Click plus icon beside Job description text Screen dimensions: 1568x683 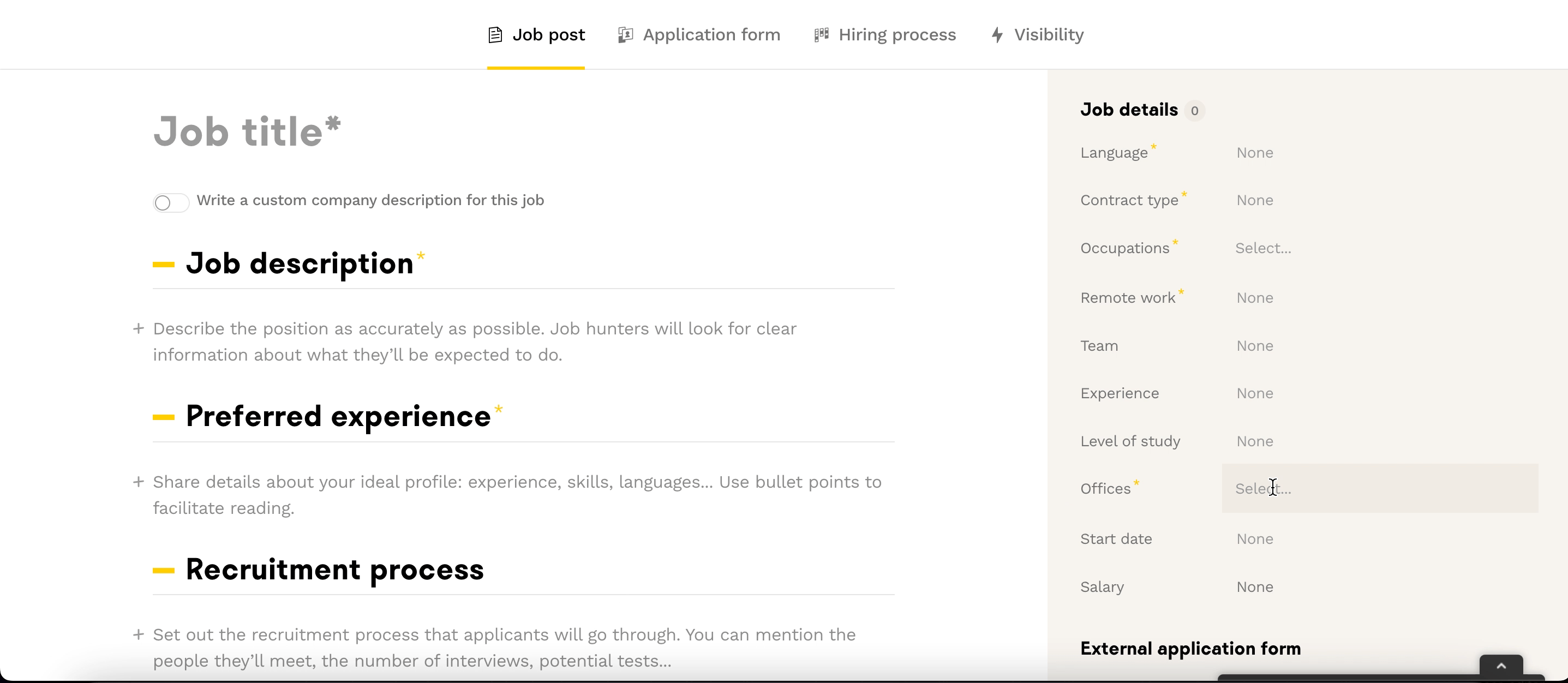[x=139, y=329]
